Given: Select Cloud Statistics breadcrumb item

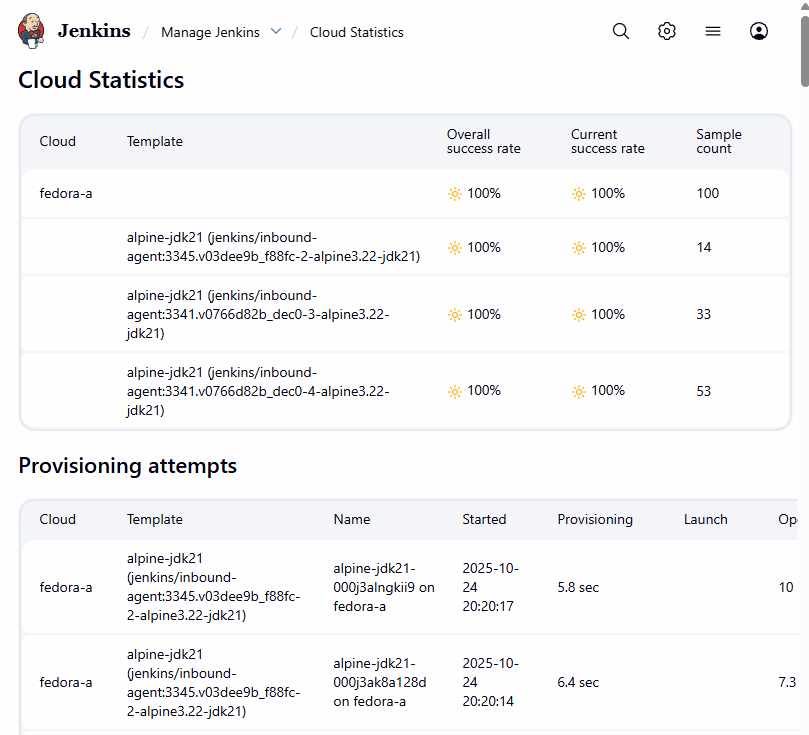Looking at the screenshot, I should click(356, 32).
